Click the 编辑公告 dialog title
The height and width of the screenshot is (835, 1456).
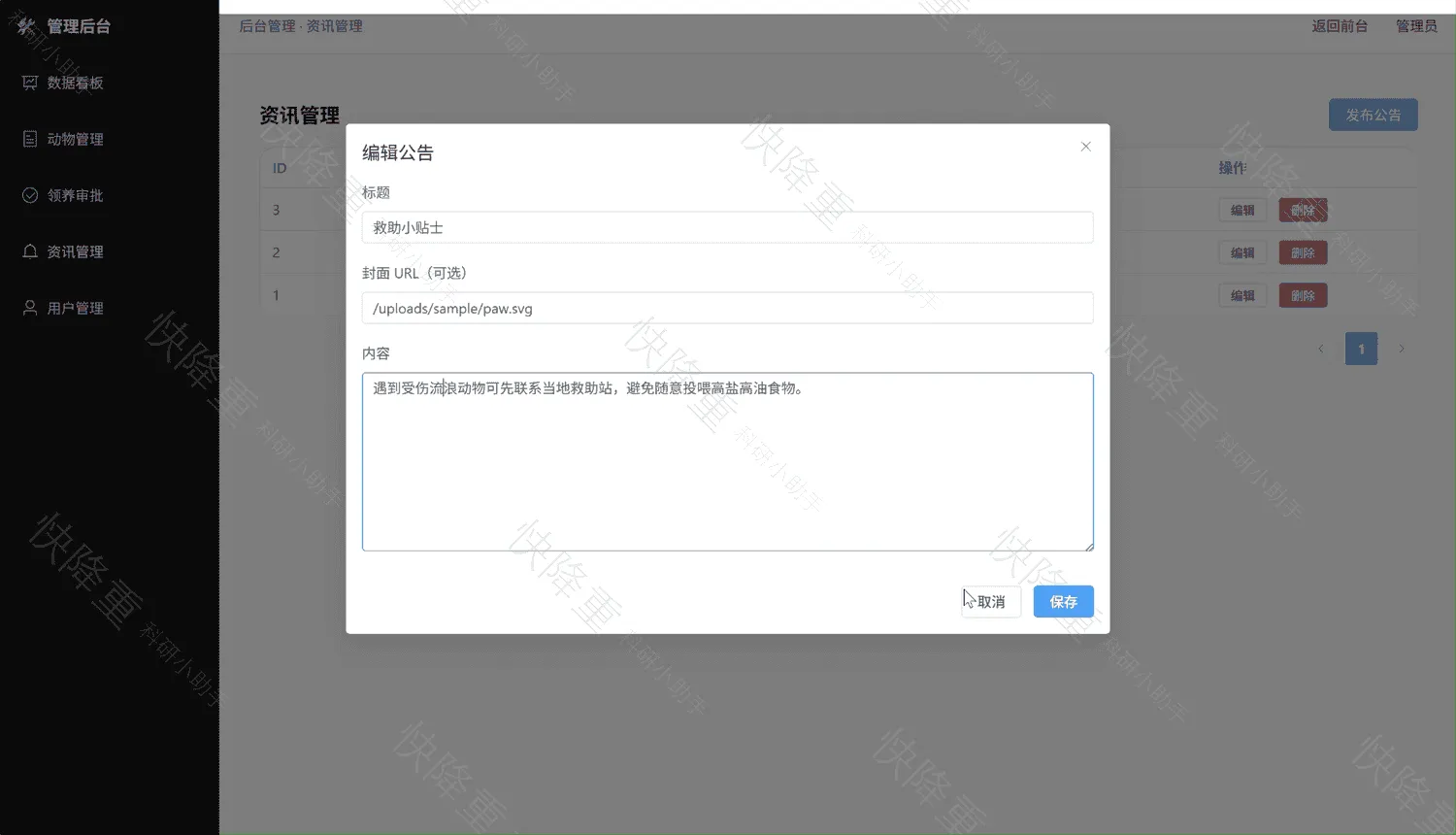398,152
